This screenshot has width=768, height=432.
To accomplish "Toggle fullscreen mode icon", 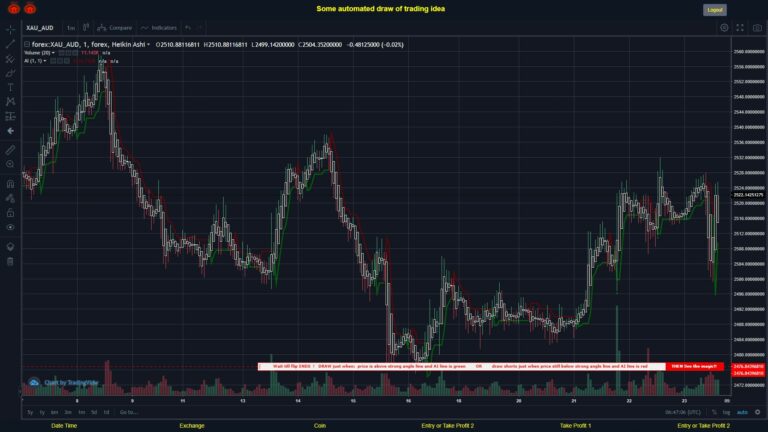I will 740,28.
